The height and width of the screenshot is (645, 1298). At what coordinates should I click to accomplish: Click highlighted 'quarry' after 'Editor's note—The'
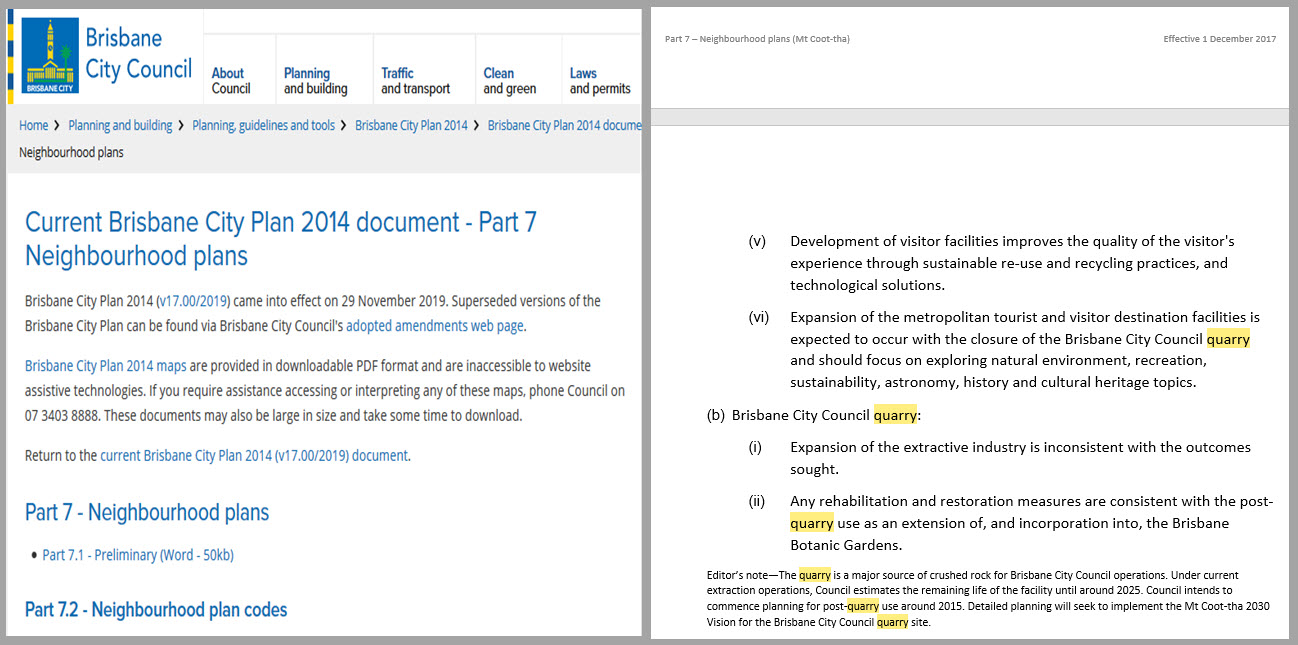[815, 575]
